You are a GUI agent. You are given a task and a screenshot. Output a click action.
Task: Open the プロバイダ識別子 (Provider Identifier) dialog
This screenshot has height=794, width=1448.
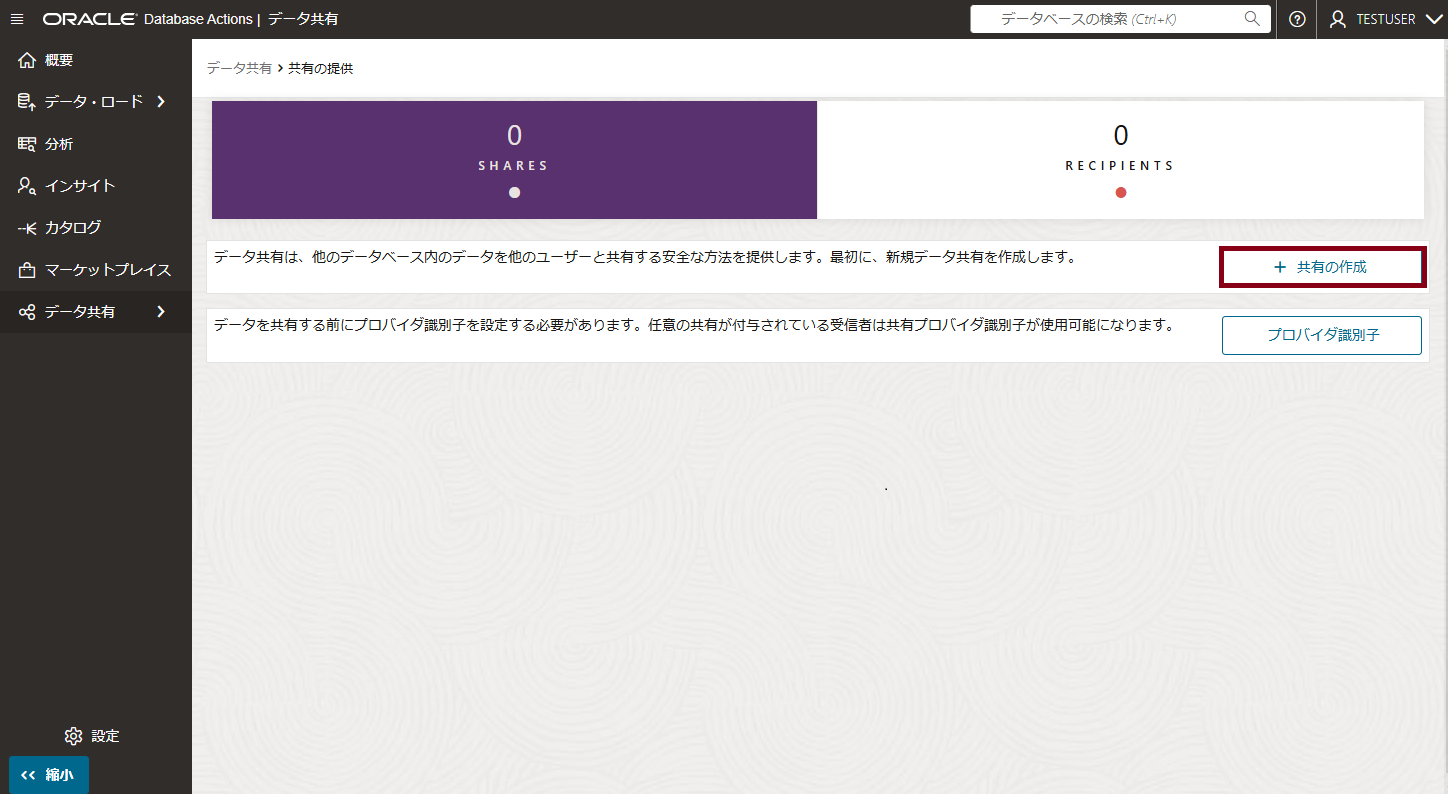[1321, 335]
